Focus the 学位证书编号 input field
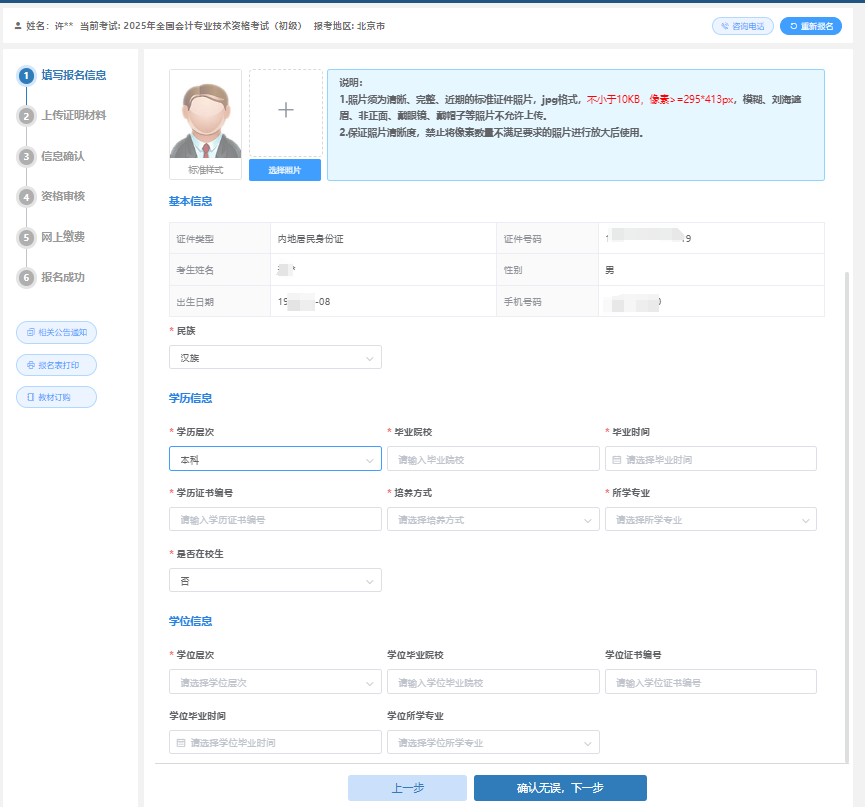 [711, 682]
